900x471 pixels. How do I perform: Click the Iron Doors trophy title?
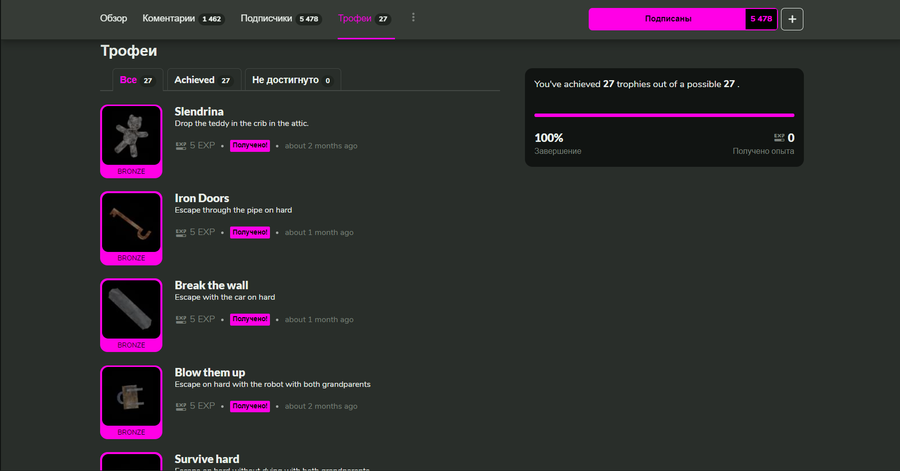(x=202, y=198)
